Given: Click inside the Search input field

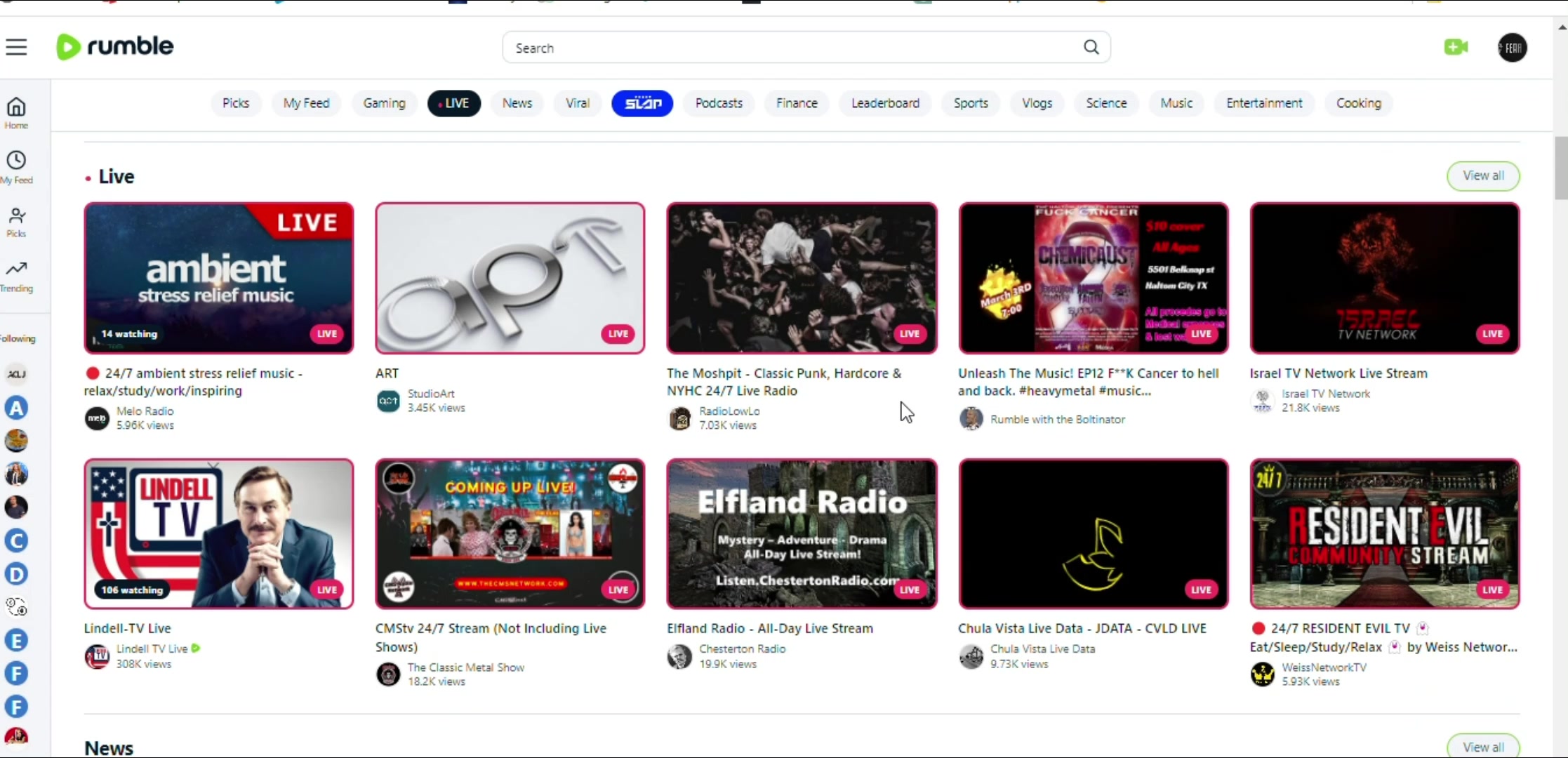Looking at the screenshot, I should [x=793, y=47].
